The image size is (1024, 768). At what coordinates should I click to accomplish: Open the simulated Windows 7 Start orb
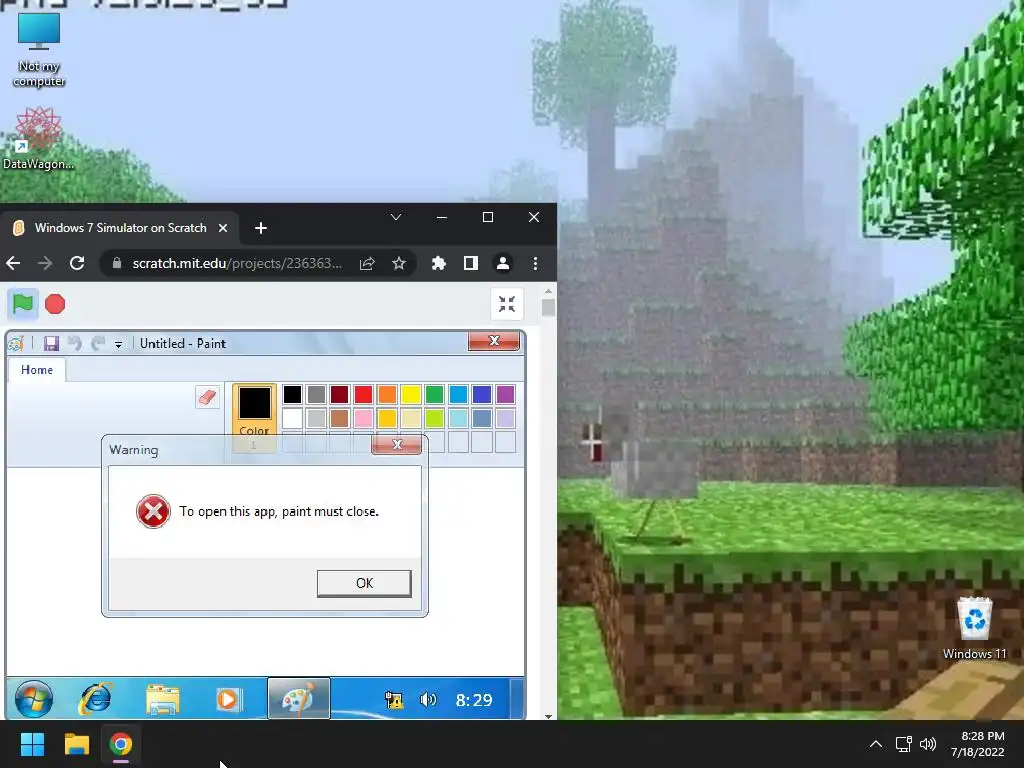34,699
